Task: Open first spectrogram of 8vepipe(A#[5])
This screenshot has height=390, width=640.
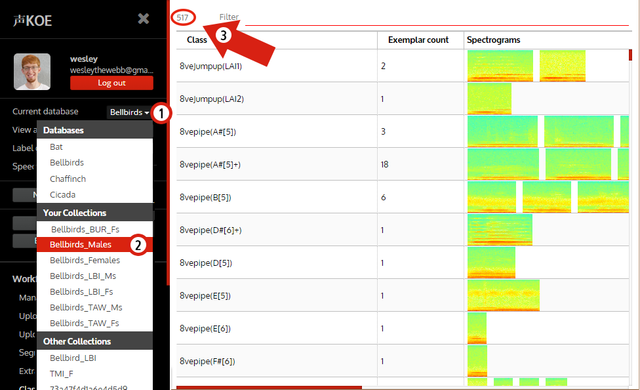Action: coord(502,131)
